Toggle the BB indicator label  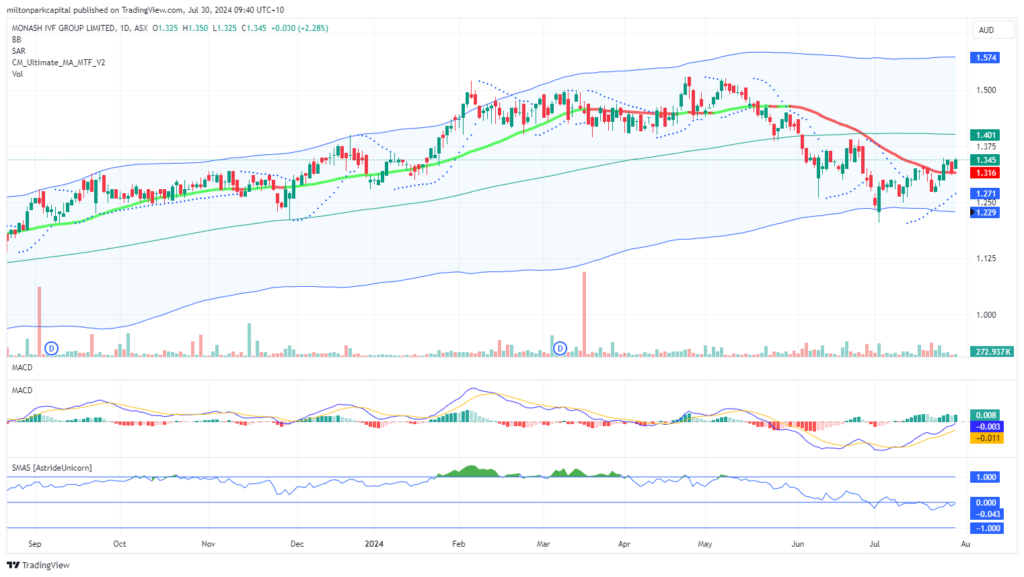16,40
